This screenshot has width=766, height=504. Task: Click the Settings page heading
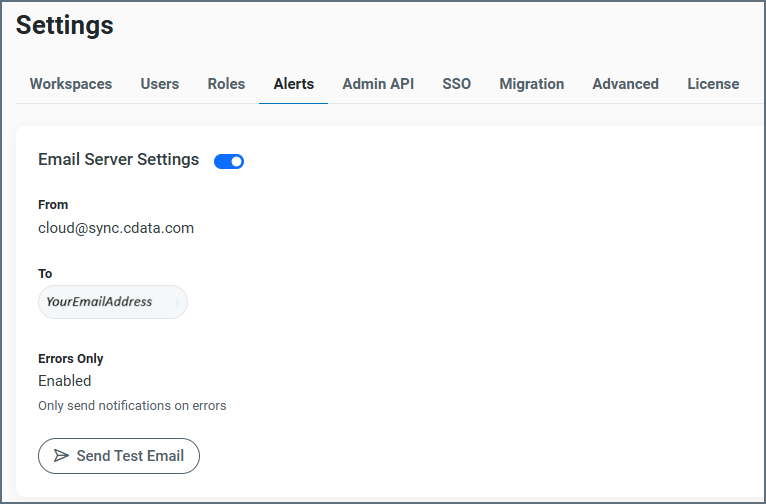(x=65, y=26)
